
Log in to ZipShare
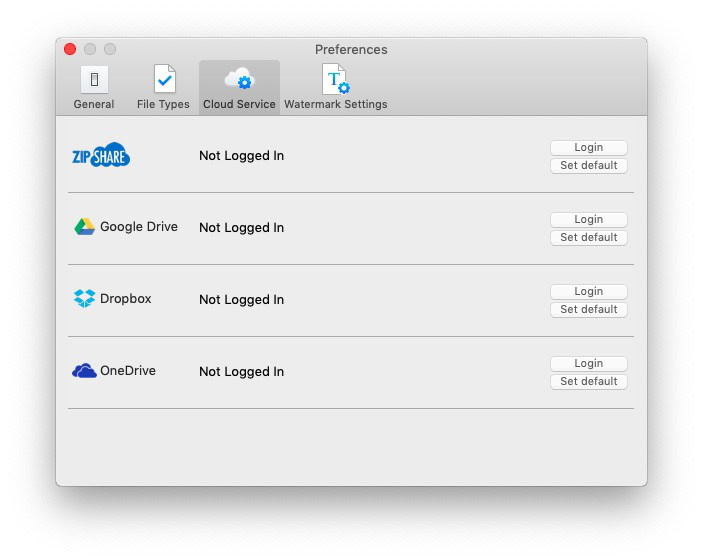589,148
